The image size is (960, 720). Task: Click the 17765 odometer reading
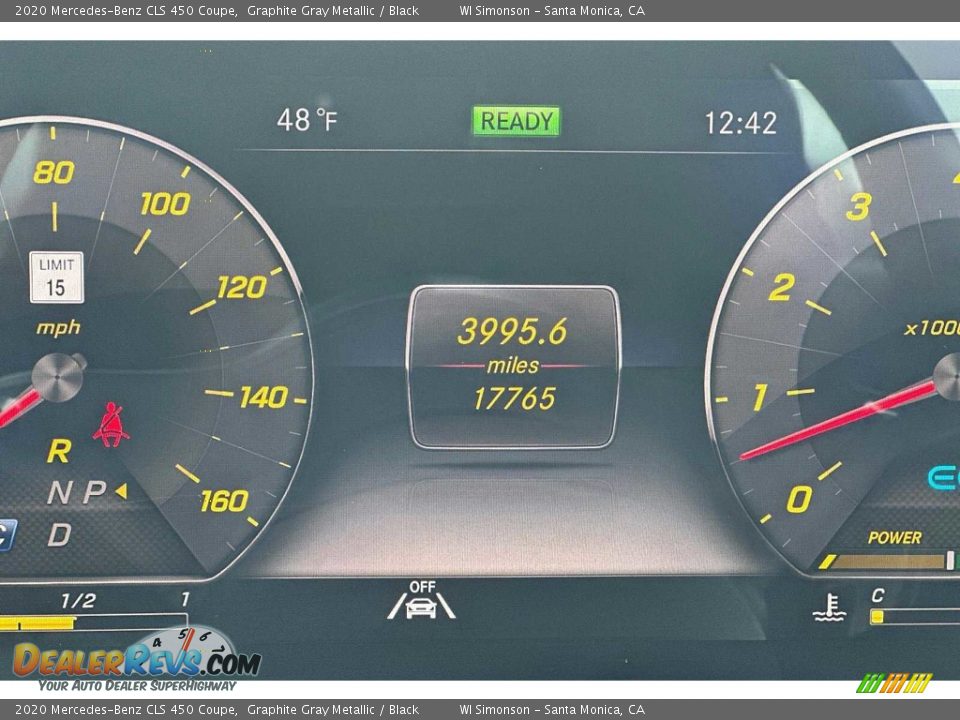pyautogui.click(x=514, y=399)
